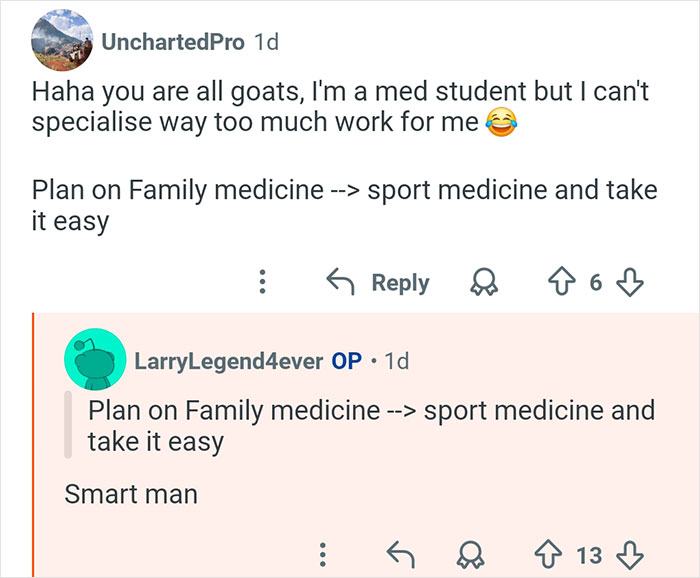Open more options on LarryLegend4ever's reply

click(x=322, y=554)
